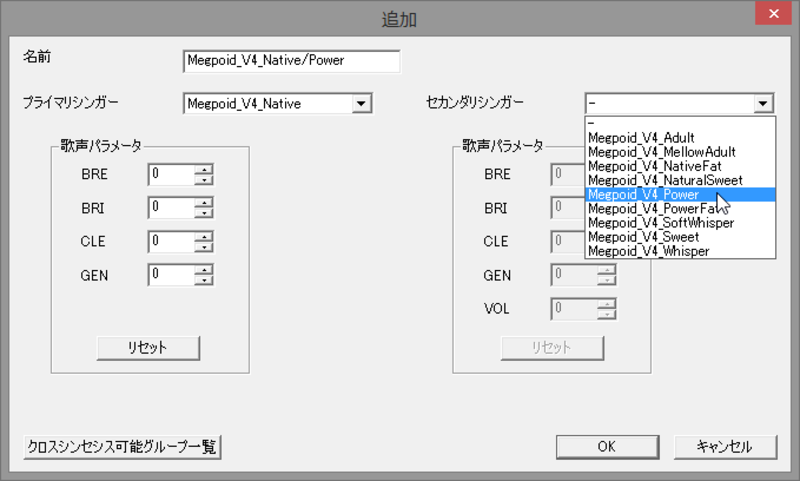Image resolution: width=800 pixels, height=481 pixels.
Task: Click the キャンセル button
Action: 726,447
